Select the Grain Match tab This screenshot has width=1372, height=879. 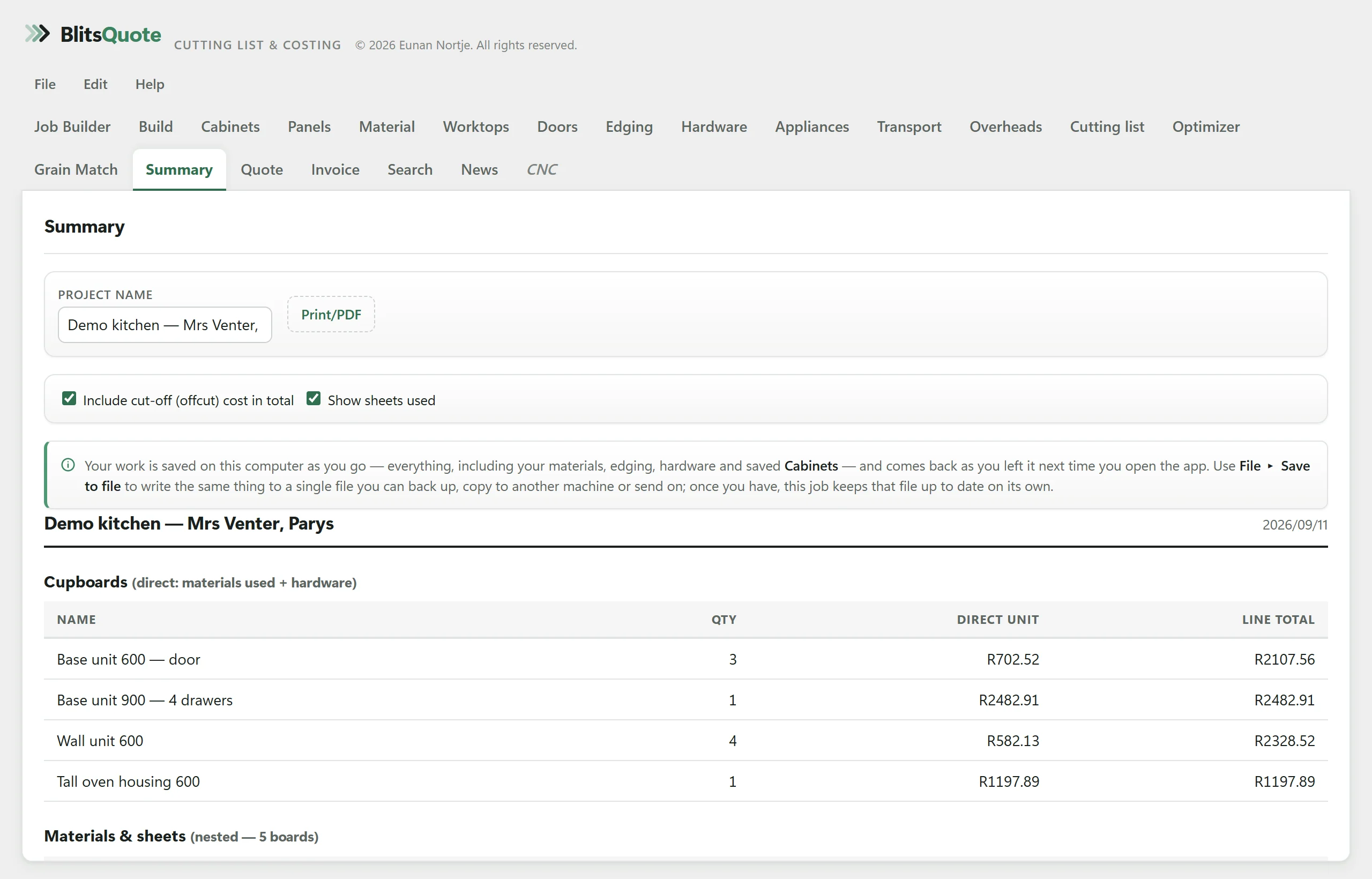pos(76,169)
